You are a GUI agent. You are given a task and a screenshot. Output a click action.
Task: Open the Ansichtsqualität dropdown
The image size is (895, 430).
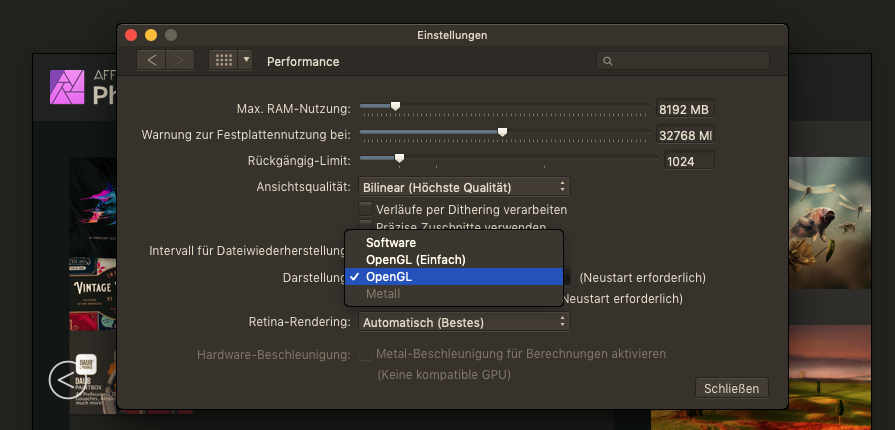464,186
